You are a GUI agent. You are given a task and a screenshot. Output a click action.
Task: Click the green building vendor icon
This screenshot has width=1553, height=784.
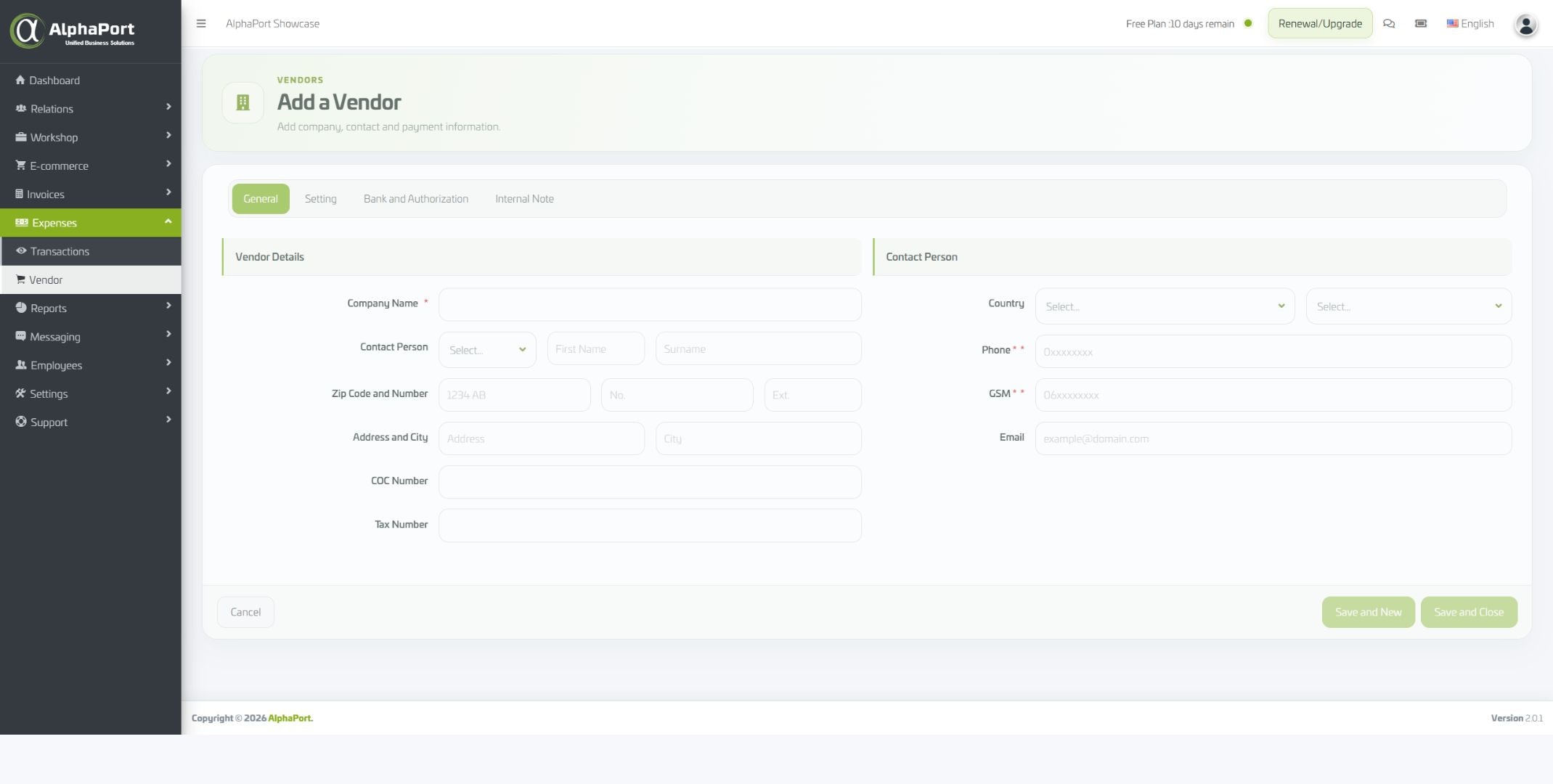tap(243, 102)
